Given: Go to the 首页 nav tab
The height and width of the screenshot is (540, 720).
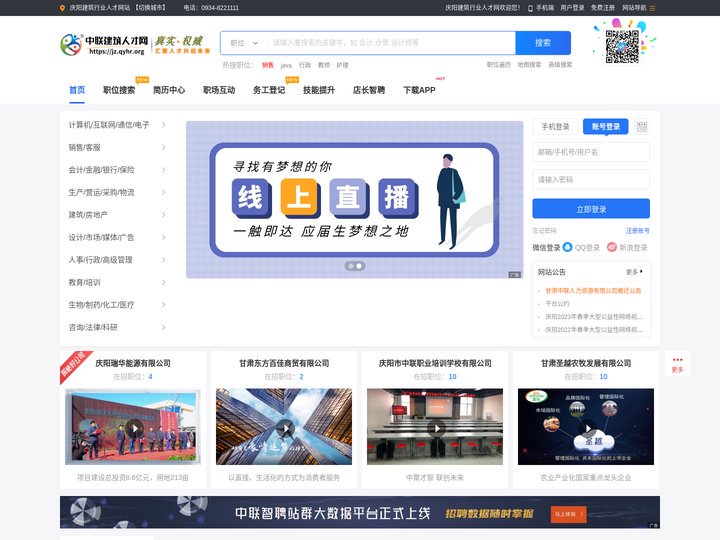Looking at the screenshot, I should click(77, 90).
